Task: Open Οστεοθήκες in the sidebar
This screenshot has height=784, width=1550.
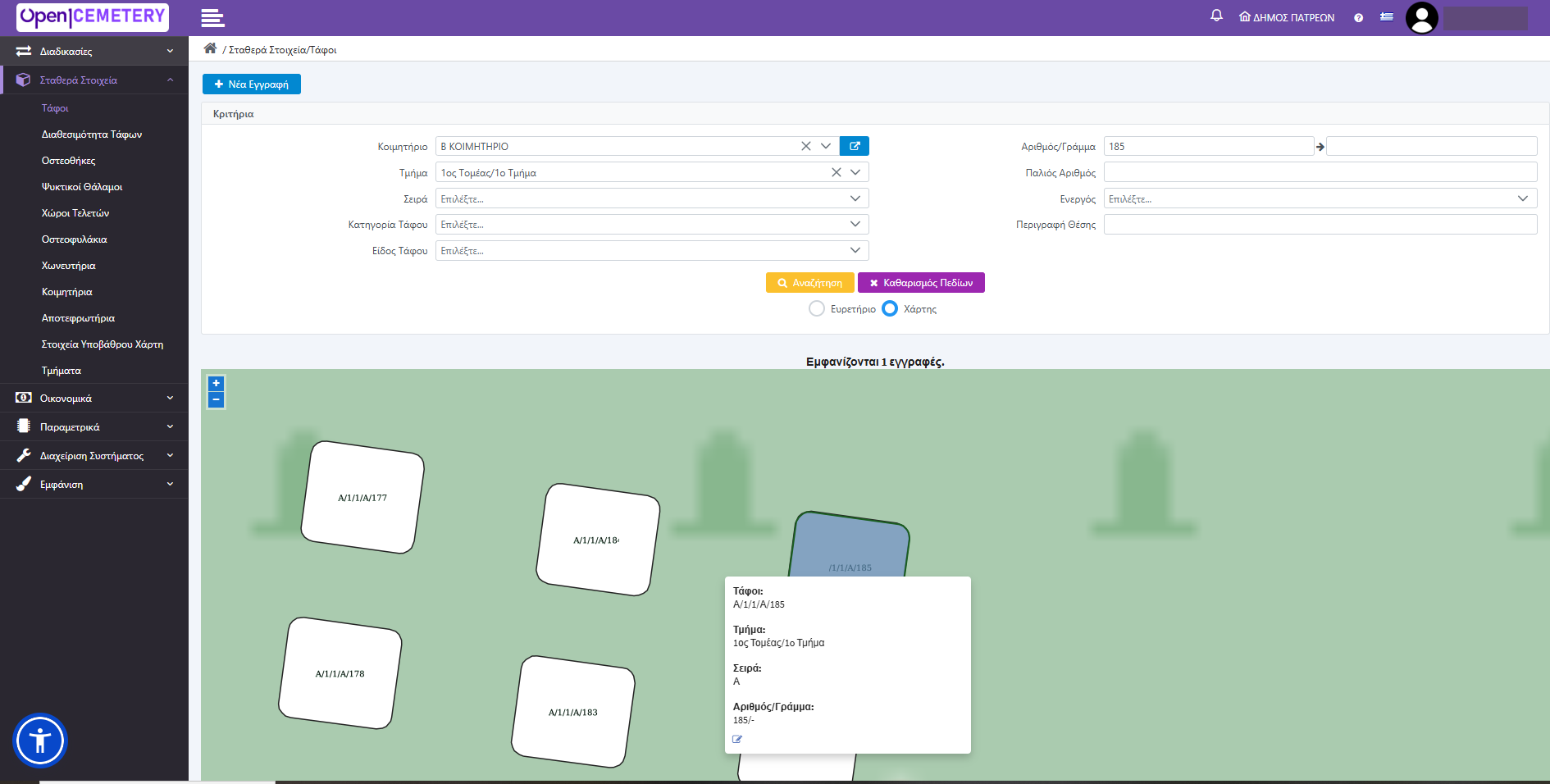Action: (x=69, y=161)
